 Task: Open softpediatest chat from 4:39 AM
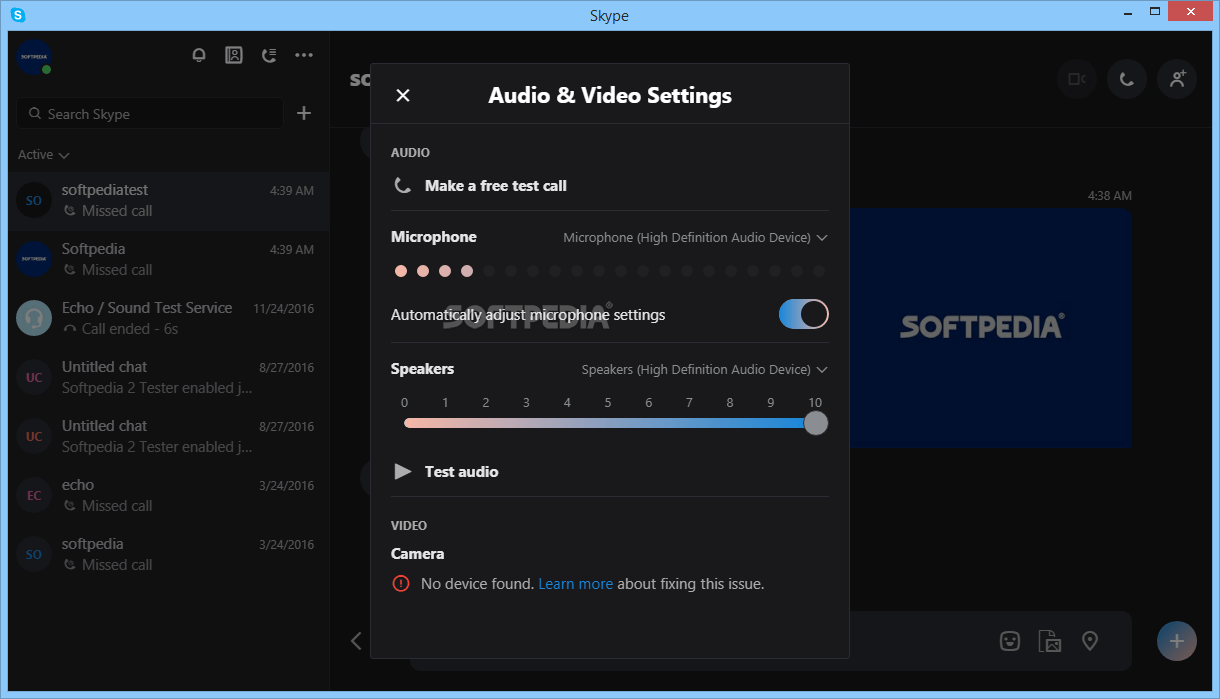pos(169,200)
